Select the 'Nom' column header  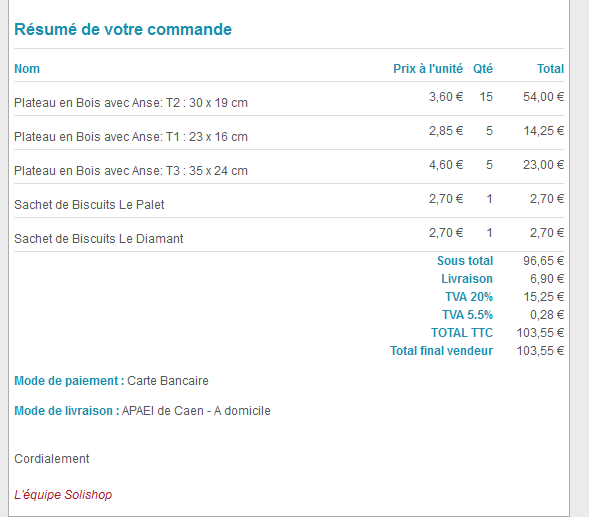[x=27, y=69]
